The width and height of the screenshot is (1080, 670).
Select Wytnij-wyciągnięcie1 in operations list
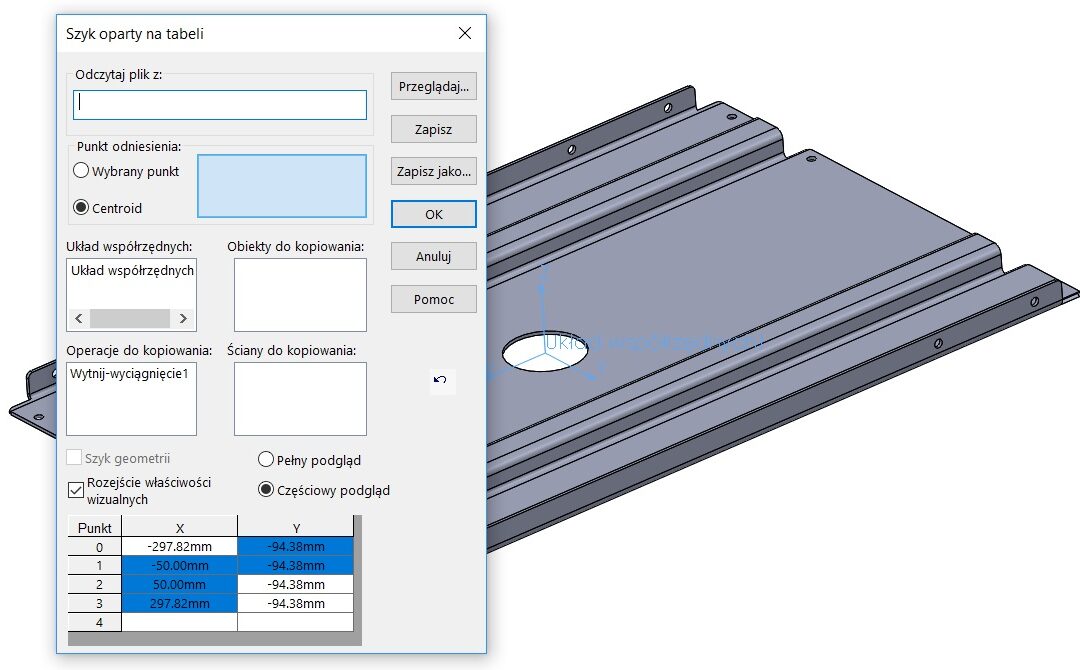[x=130, y=375]
